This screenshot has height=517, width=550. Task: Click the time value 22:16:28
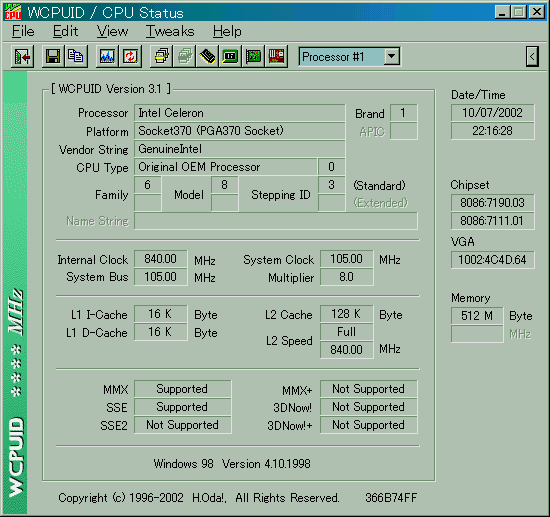[492, 131]
